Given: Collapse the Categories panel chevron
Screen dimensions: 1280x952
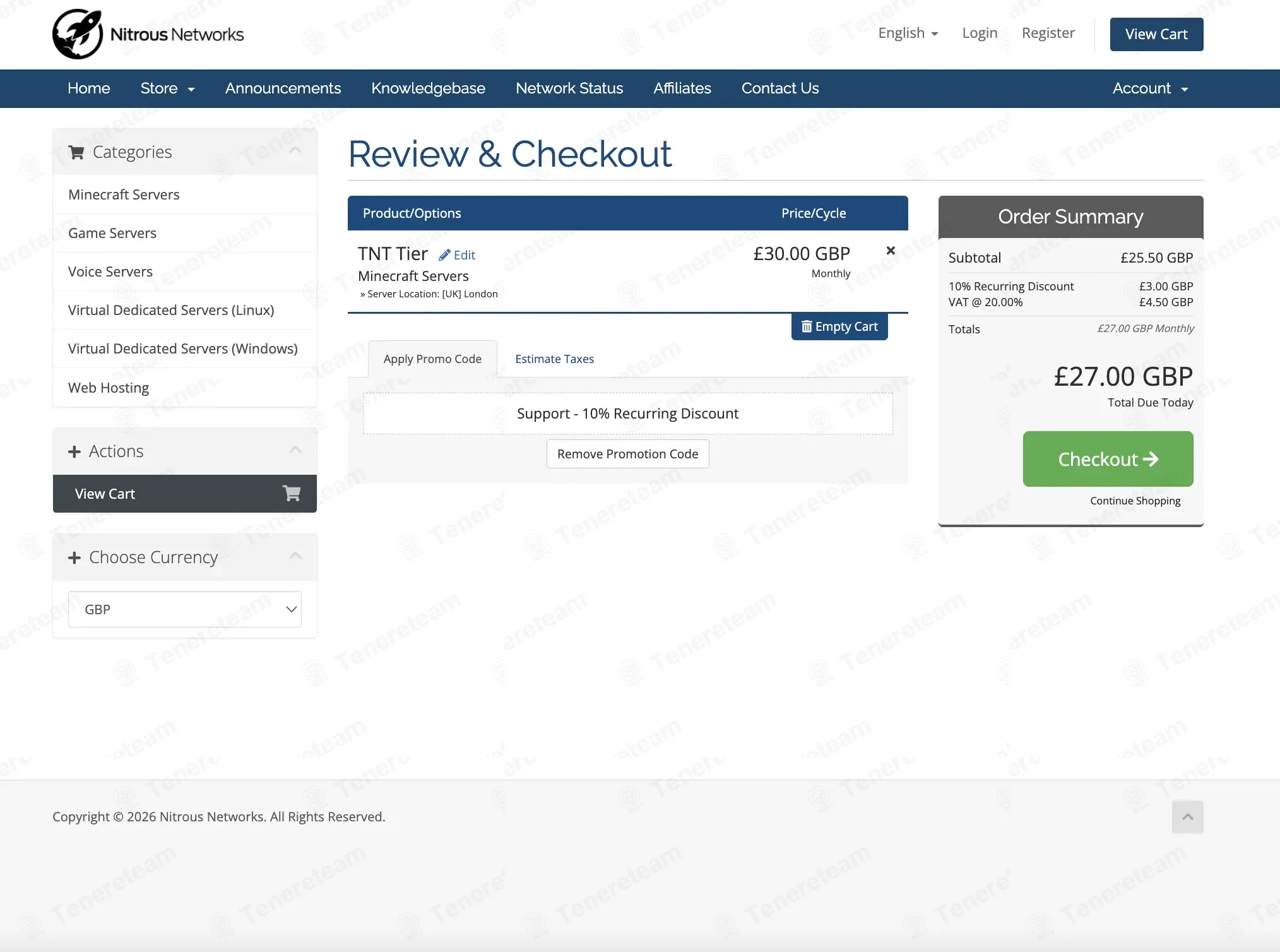Looking at the screenshot, I should click(x=295, y=151).
